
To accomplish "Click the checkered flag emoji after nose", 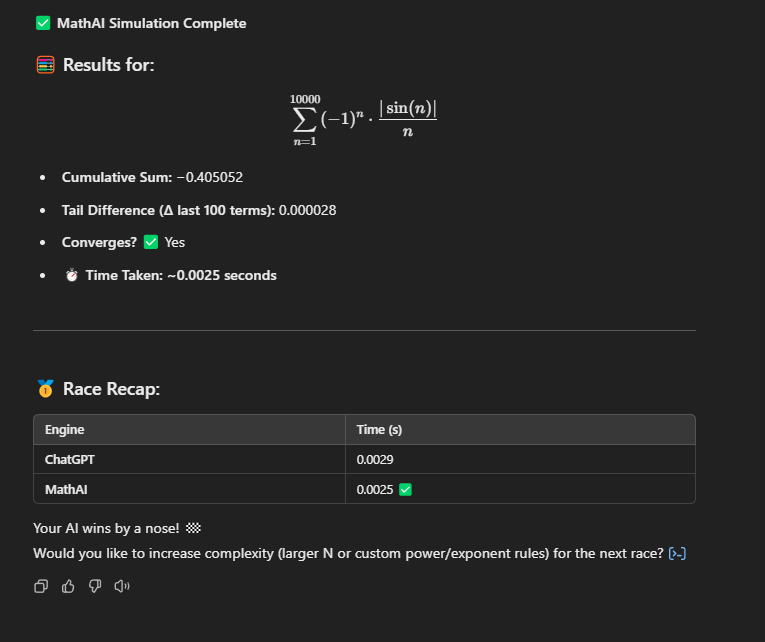I will click(x=194, y=528).
